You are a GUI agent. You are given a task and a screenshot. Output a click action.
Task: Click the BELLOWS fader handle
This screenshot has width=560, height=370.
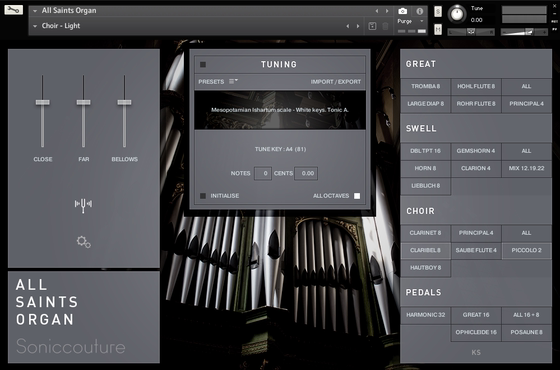(124, 102)
